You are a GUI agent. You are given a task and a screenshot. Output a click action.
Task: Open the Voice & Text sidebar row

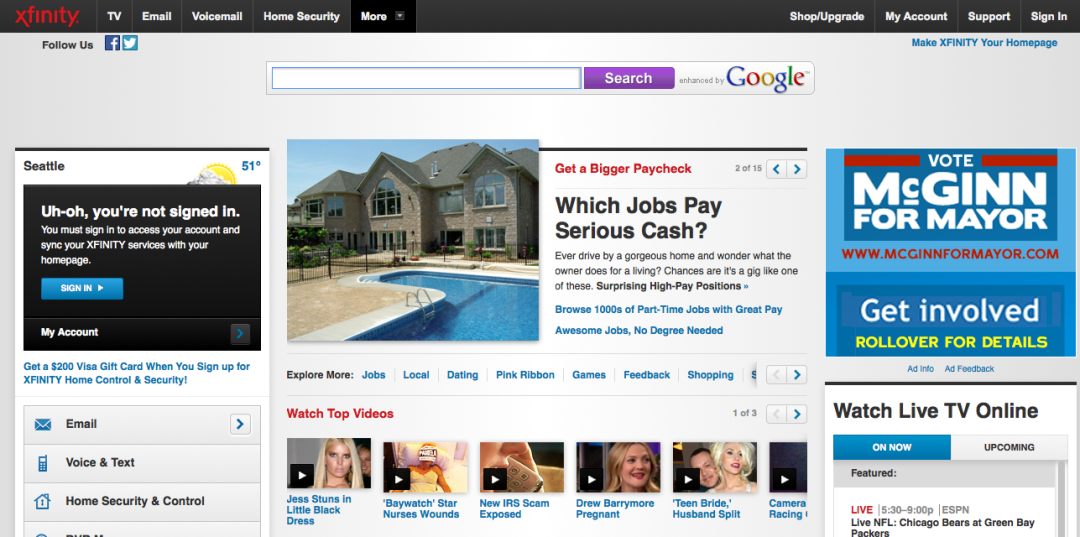tap(142, 463)
